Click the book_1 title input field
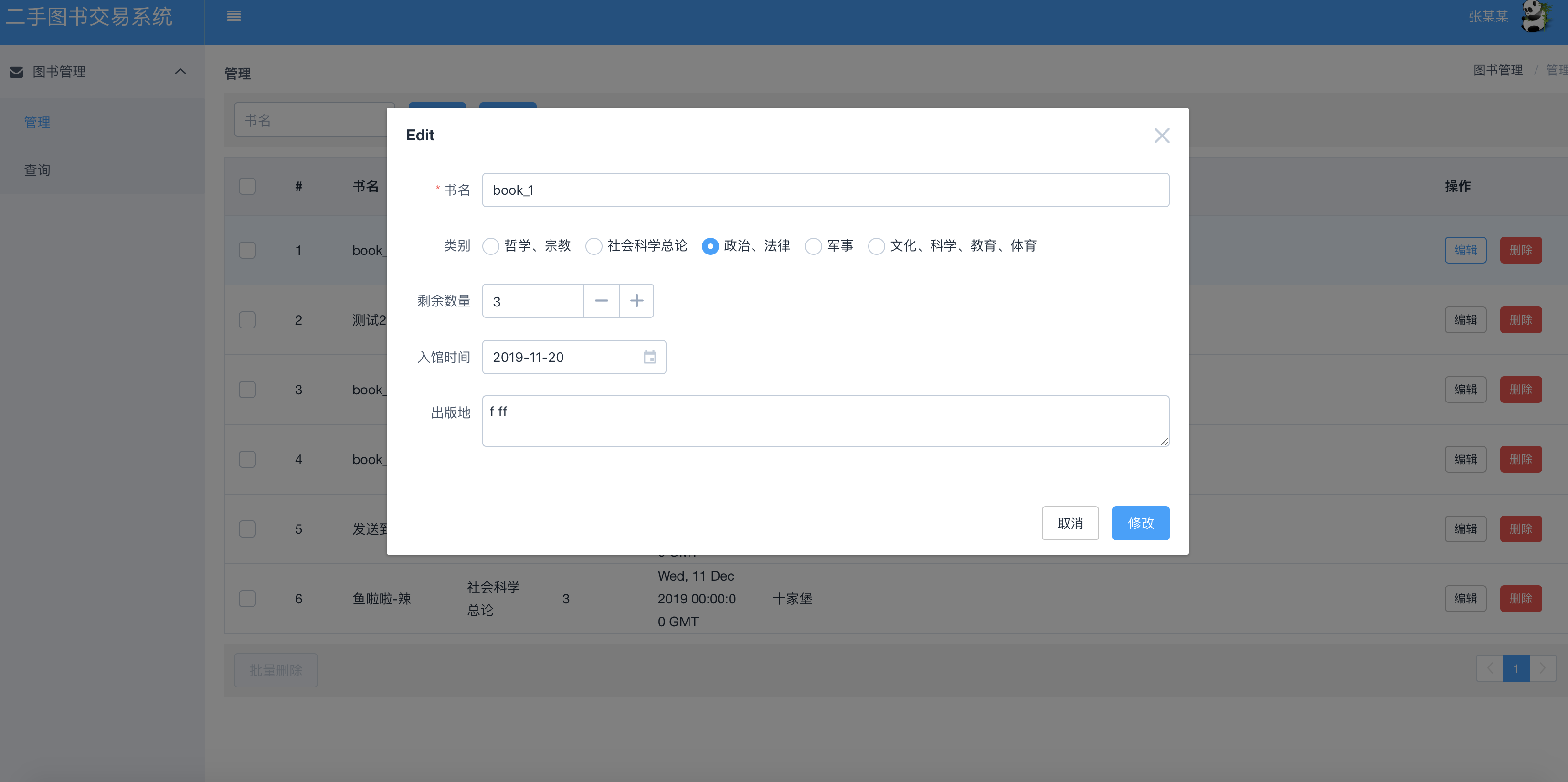 click(x=826, y=190)
